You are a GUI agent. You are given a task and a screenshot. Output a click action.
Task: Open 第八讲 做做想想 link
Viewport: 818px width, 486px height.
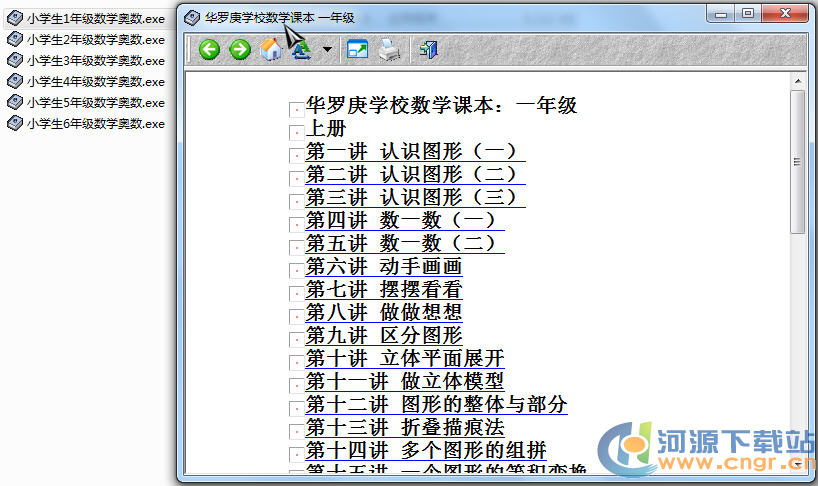pyautogui.click(x=384, y=312)
